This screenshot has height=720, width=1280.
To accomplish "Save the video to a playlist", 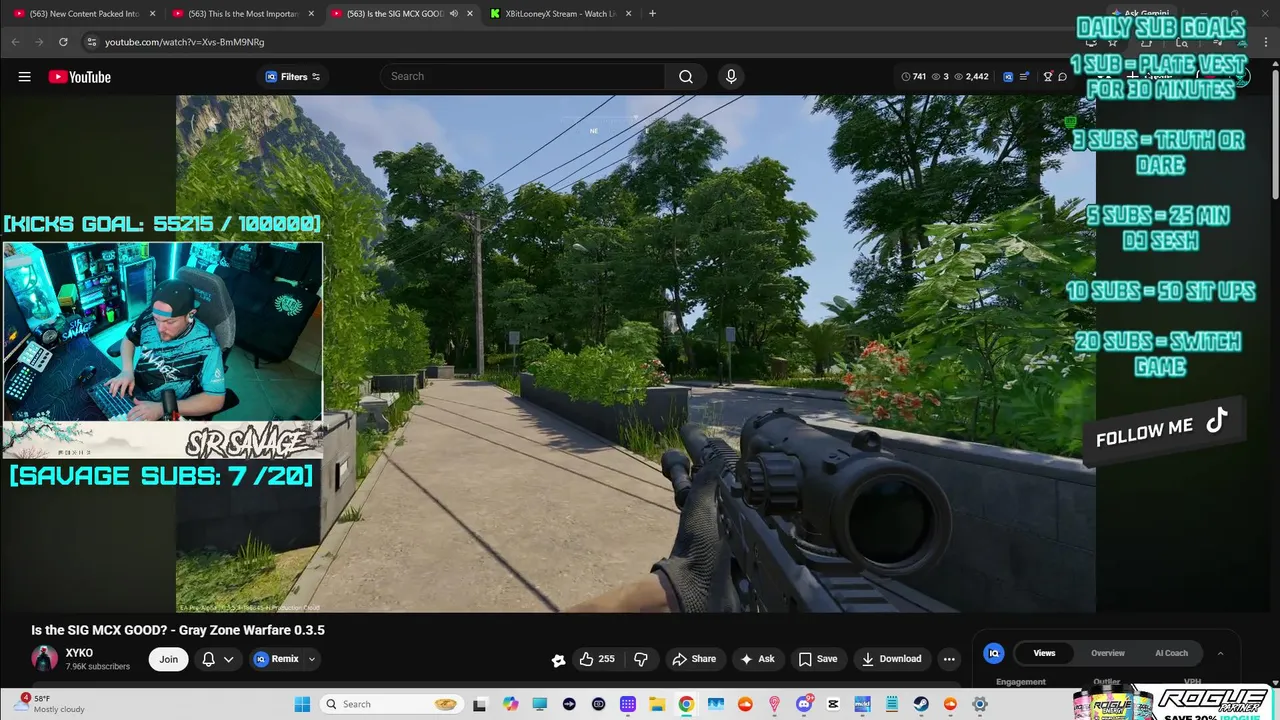I will pyautogui.click(x=817, y=659).
